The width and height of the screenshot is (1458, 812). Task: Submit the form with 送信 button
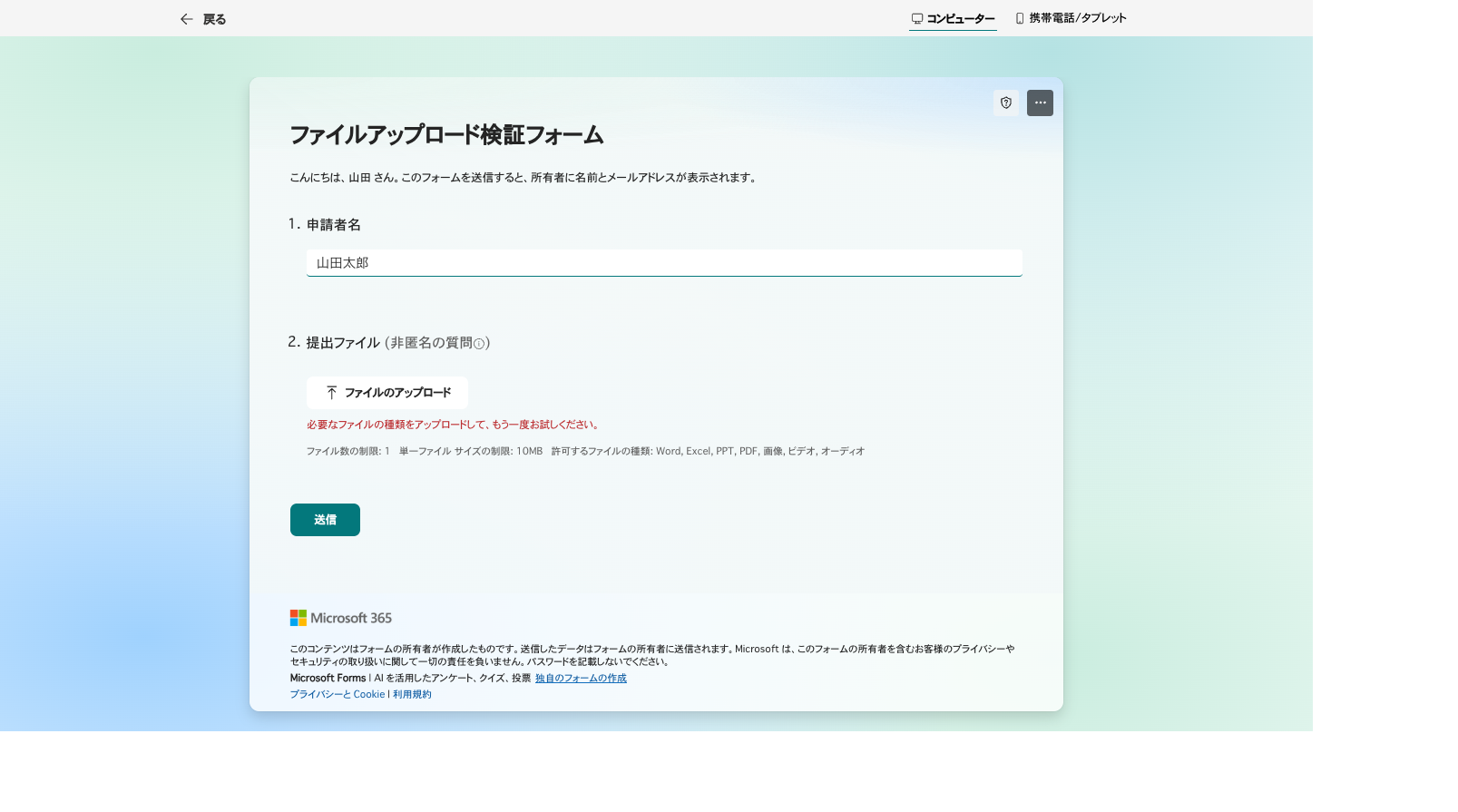[325, 520]
